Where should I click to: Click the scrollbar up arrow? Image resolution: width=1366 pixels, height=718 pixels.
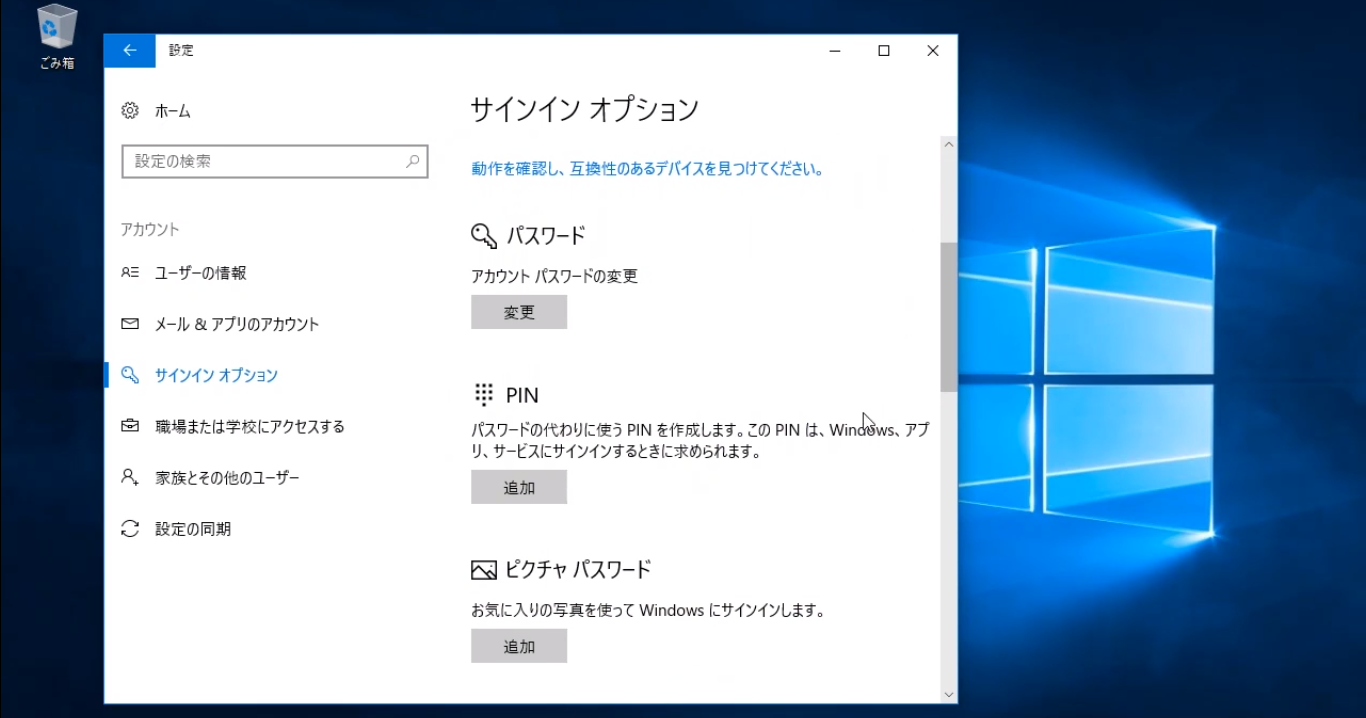point(949,145)
